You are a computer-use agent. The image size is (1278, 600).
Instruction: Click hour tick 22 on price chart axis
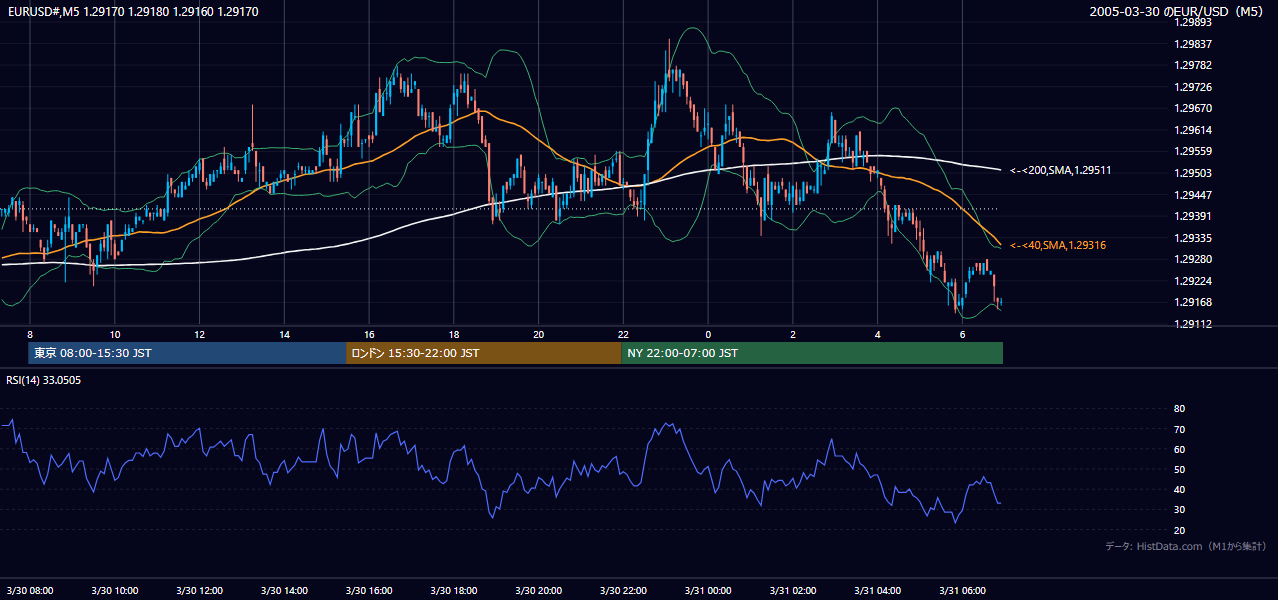pos(623,334)
